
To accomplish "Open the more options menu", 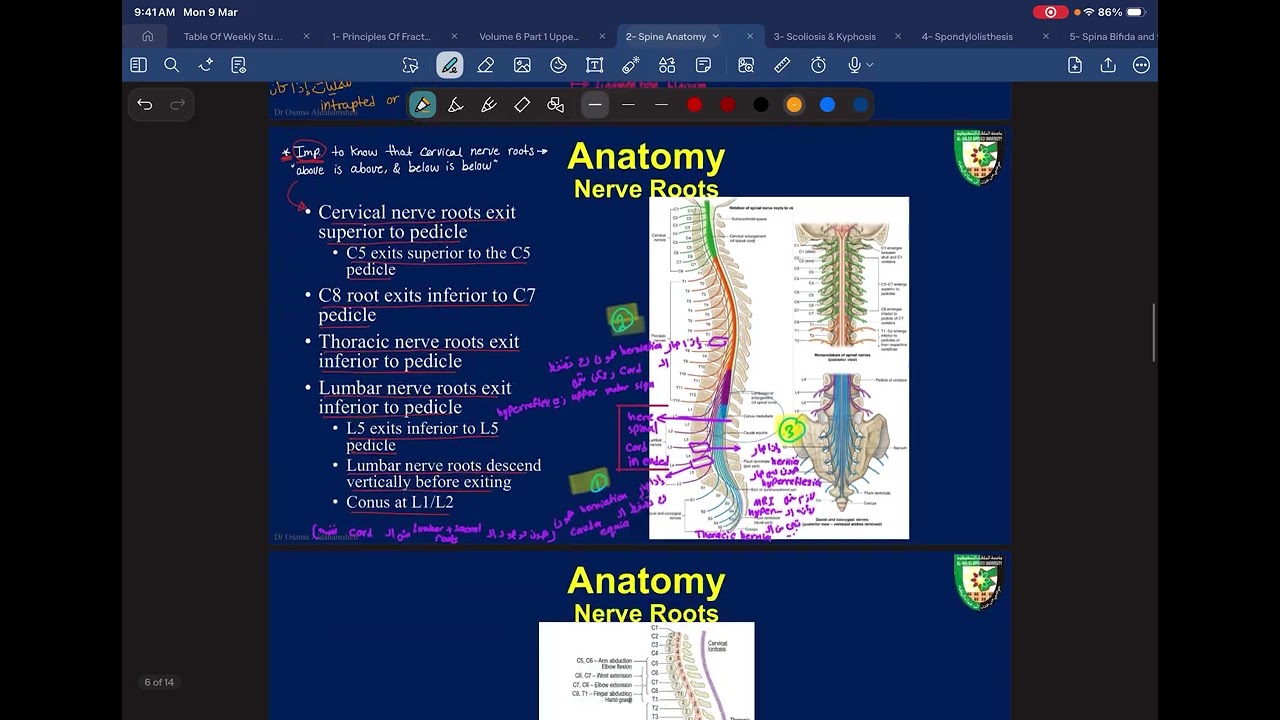I will [x=1141, y=65].
